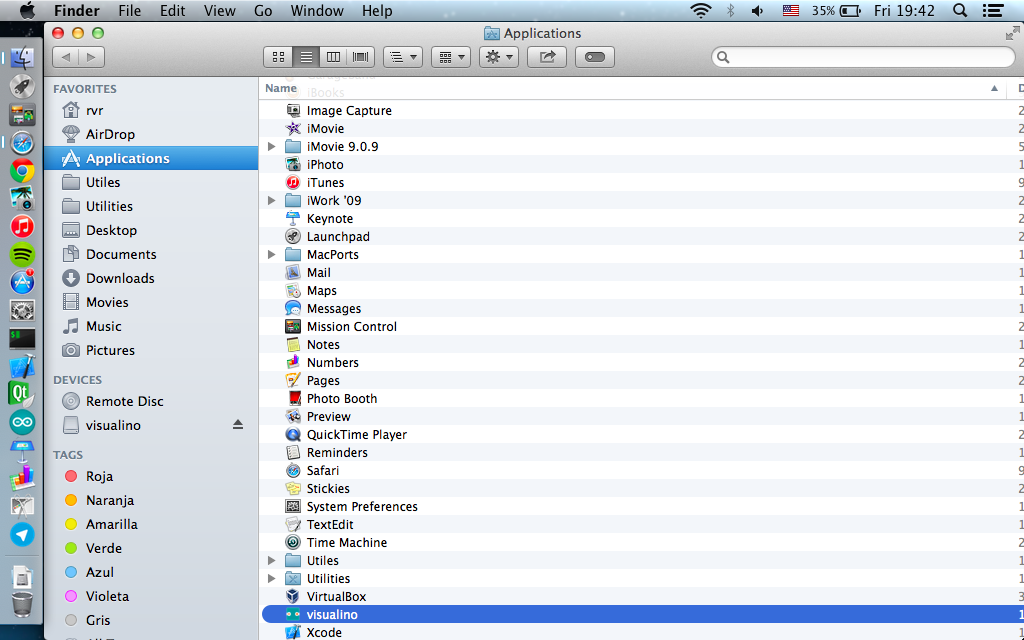This screenshot has width=1024, height=640.
Task: Select the Time Machine icon
Action: click(x=293, y=542)
